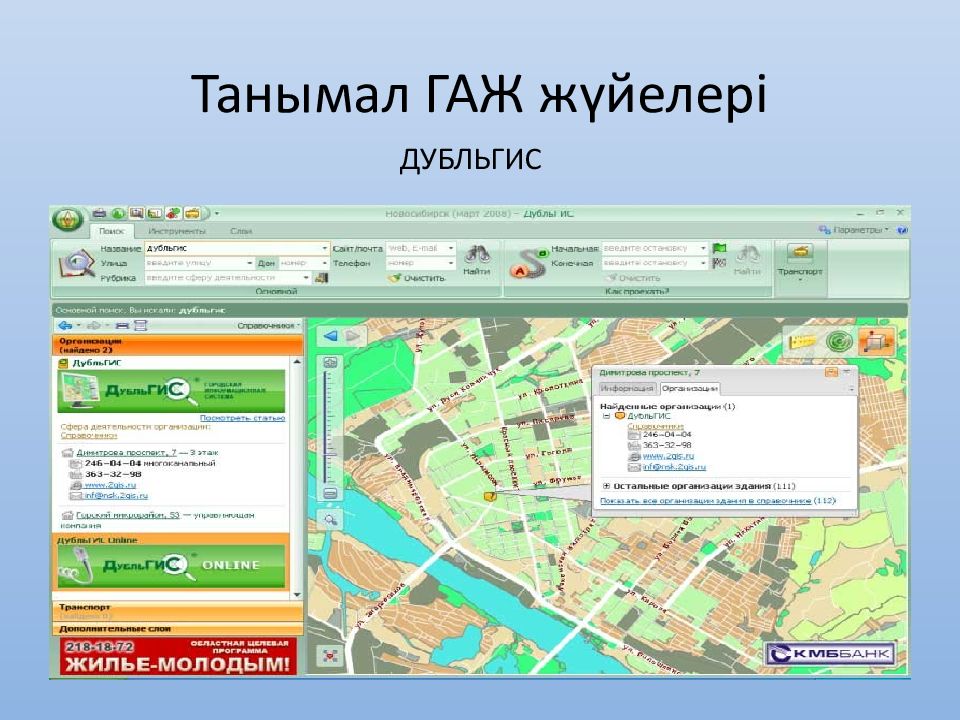
Task: Click the map centering icon at bottom left
Action: tap(331, 656)
